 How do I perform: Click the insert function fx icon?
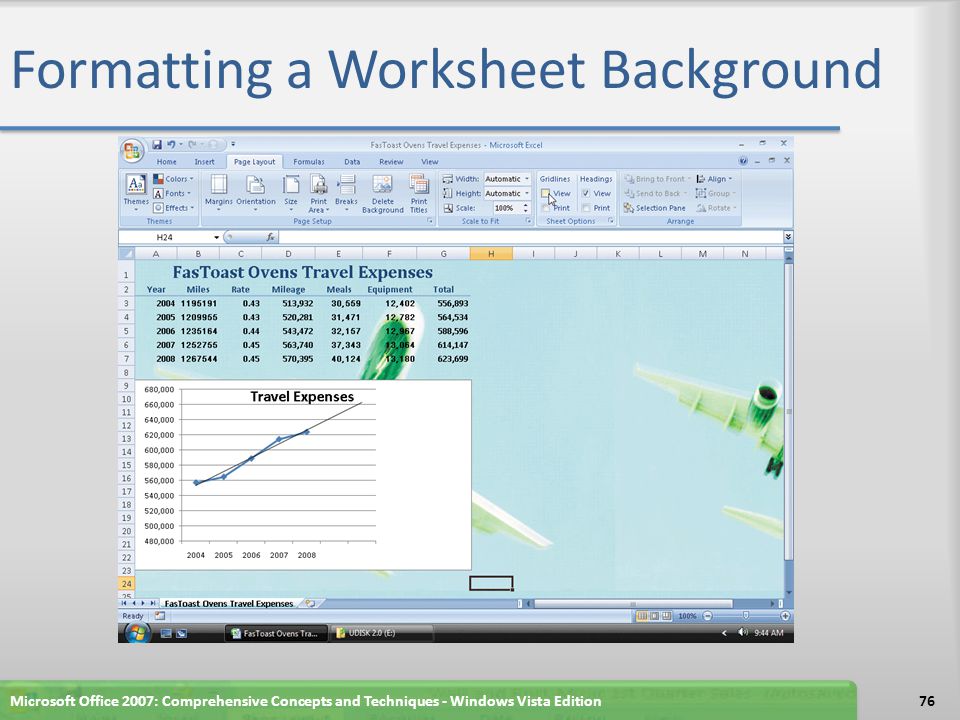[x=270, y=237]
